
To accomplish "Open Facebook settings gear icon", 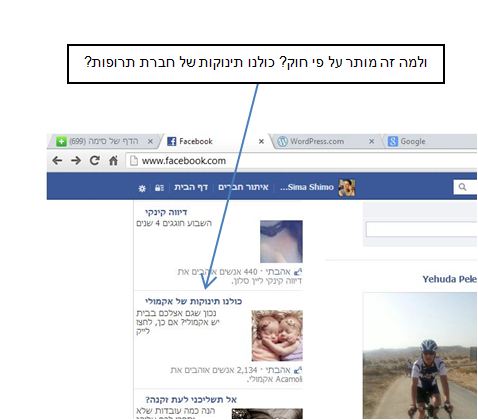I will point(142,188).
